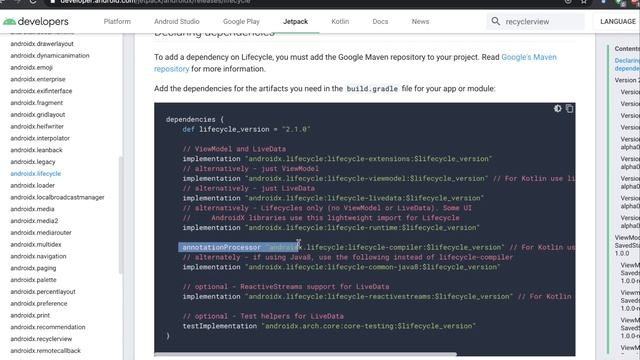Open androidx.legacy in sidebar

33,162
